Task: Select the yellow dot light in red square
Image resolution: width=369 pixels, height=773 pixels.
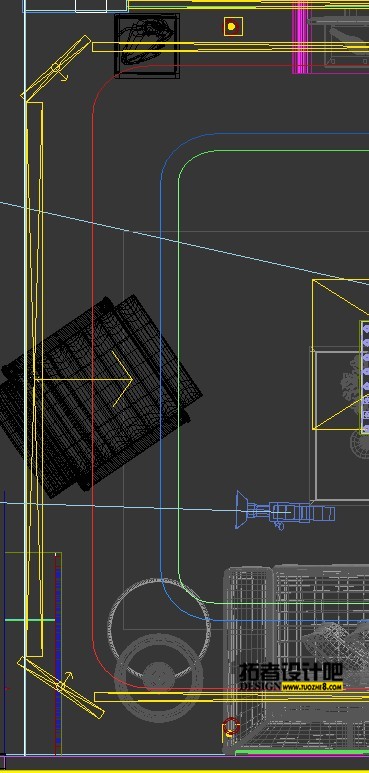Action: [x=232, y=26]
